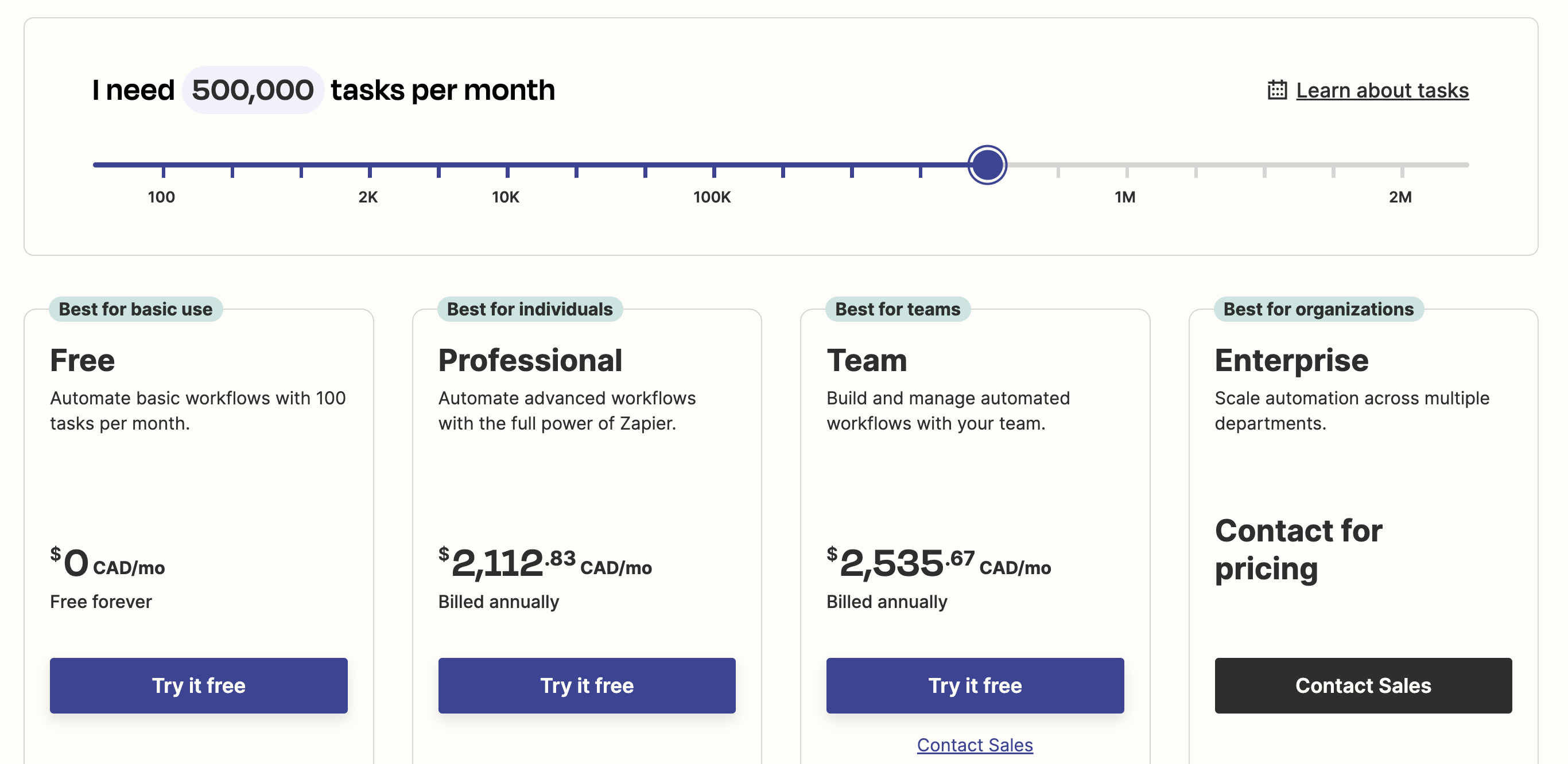Click the Best for individuals badge
Image resolution: width=1568 pixels, height=764 pixels.
pos(530,309)
